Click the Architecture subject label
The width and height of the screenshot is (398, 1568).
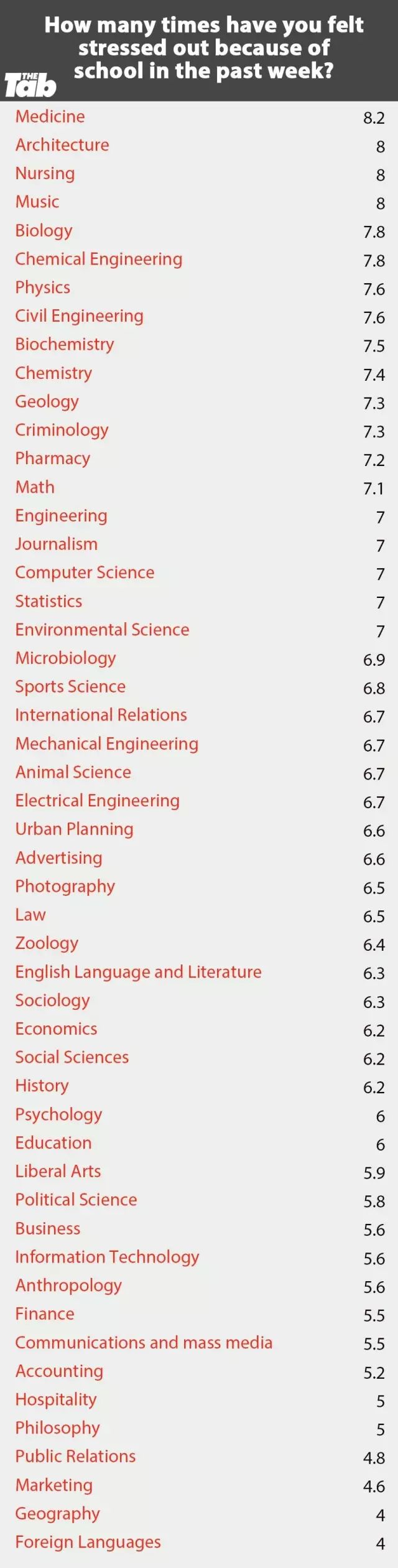pos(62,145)
